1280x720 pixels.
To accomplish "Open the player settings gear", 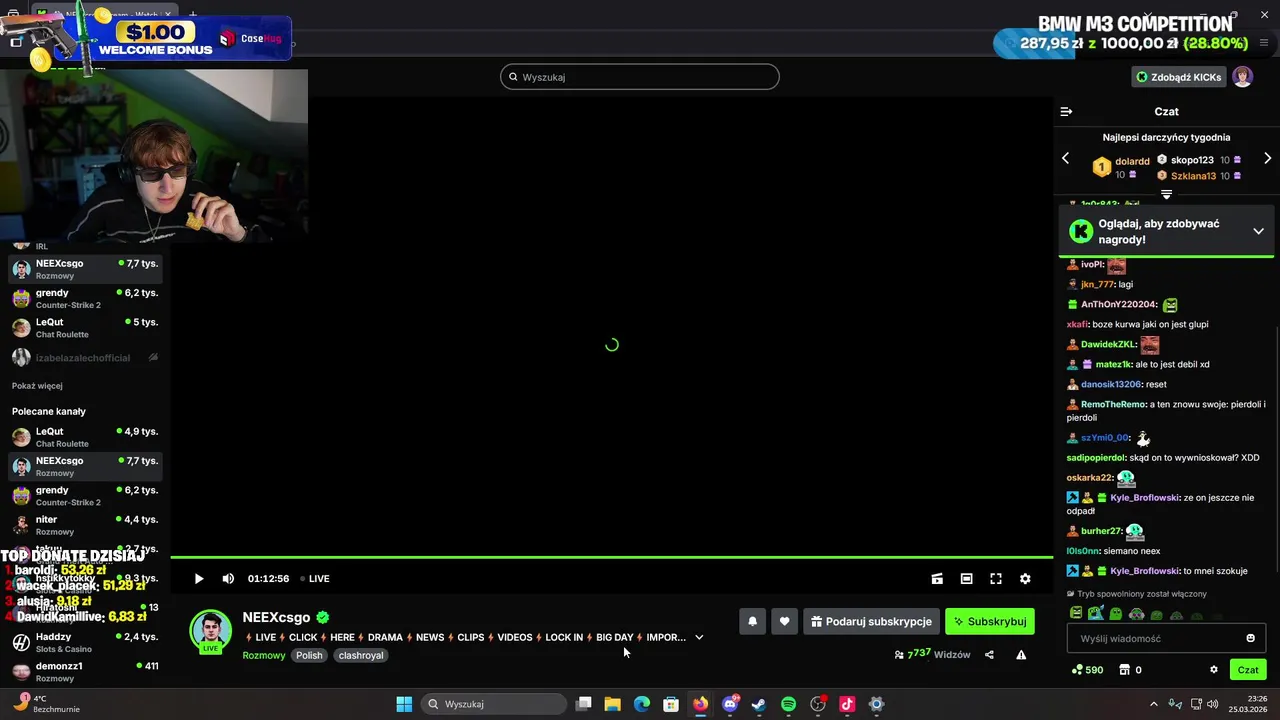I will click(x=1025, y=578).
